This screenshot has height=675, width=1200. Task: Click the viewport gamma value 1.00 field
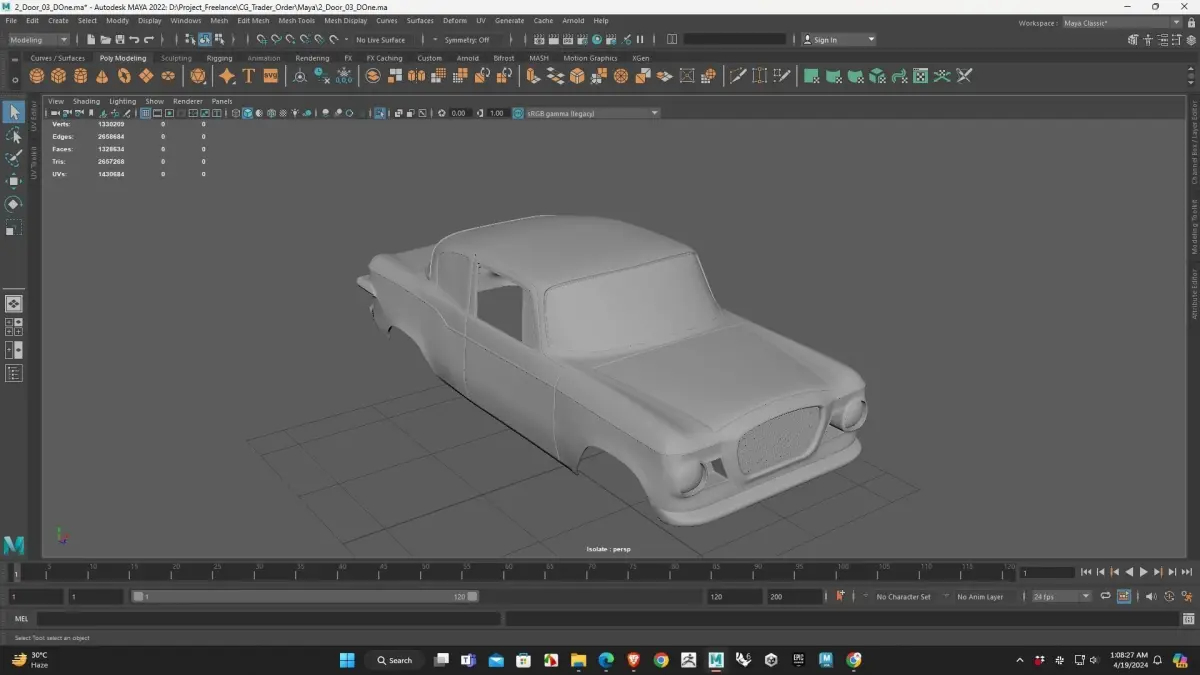[x=497, y=113]
